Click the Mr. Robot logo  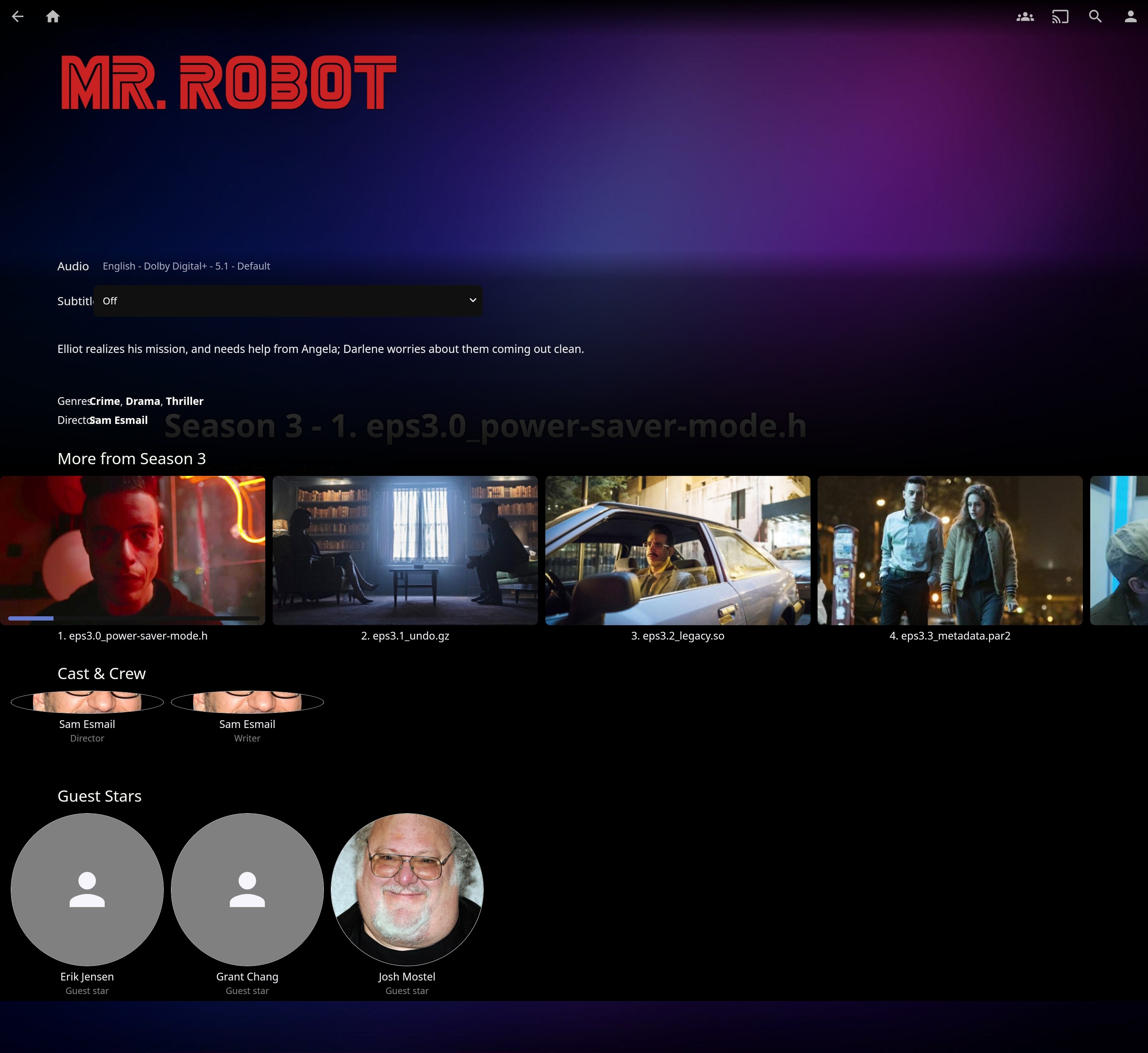tap(228, 83)
